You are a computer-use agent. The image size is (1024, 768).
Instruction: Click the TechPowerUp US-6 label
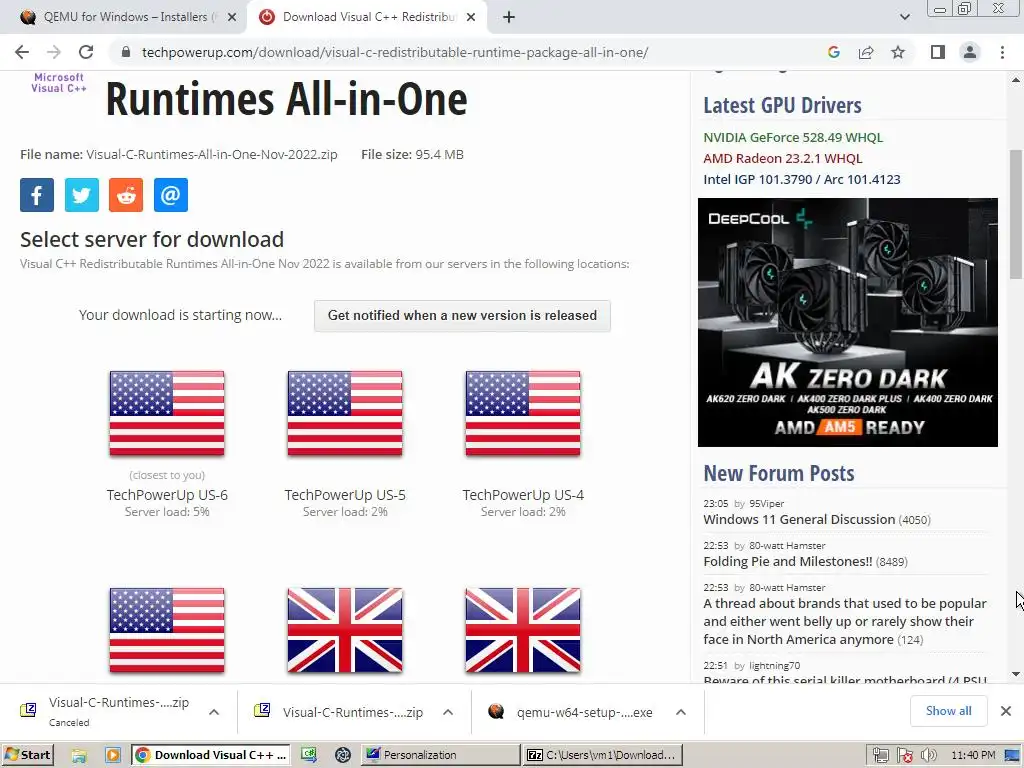[x=167, y=495]
